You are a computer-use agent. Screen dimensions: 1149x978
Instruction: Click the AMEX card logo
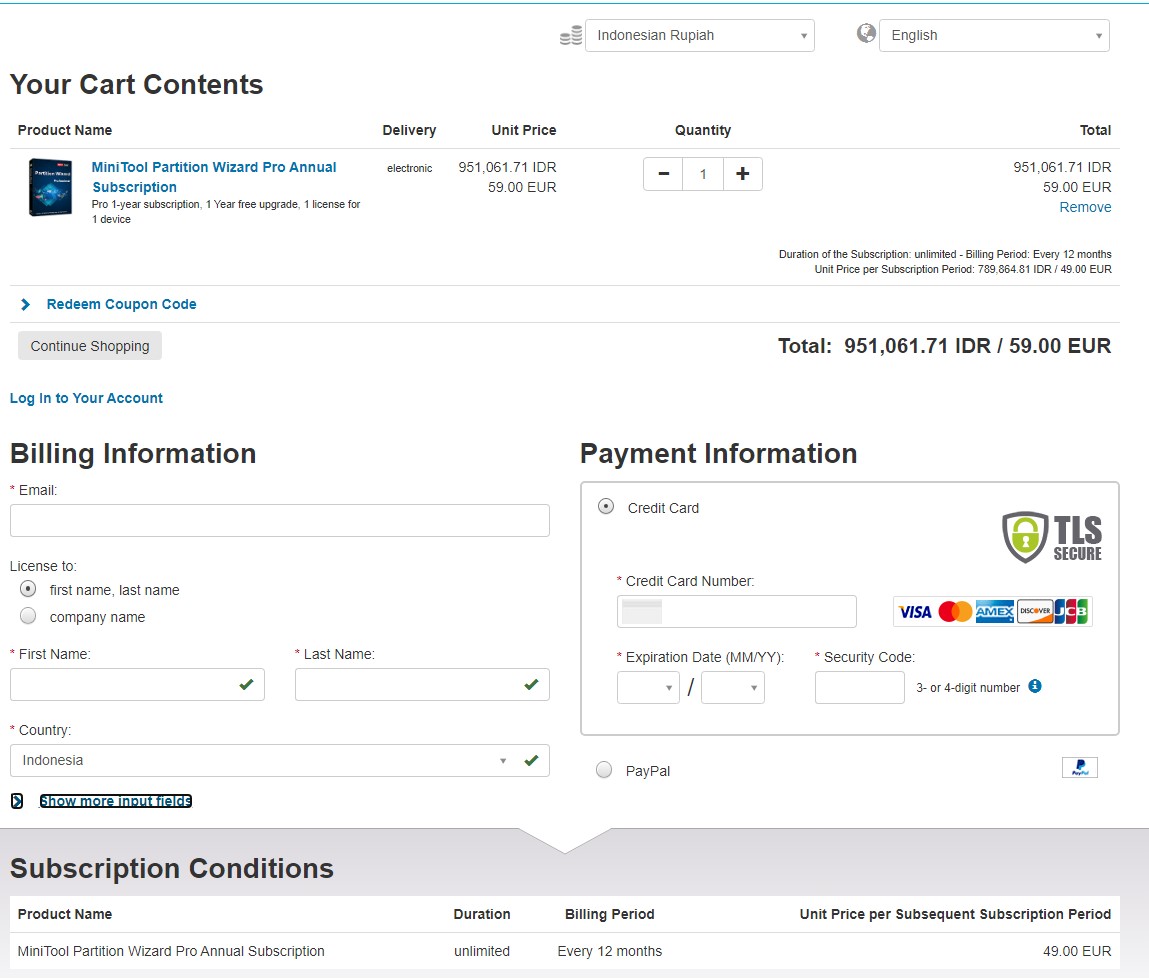point(994,612)
